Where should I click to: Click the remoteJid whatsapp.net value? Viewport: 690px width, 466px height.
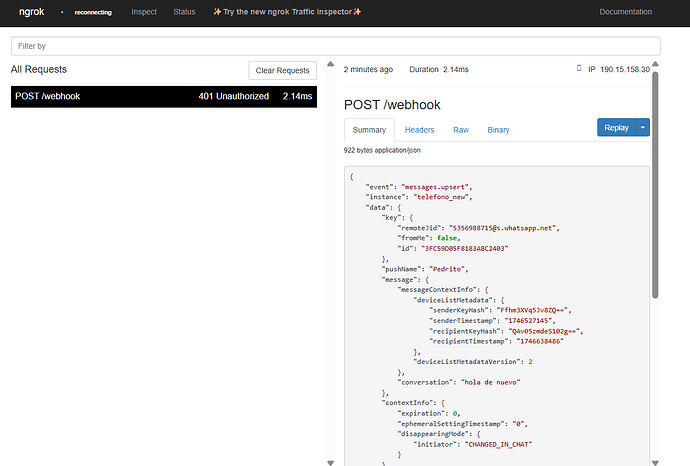pyautogui.click(x=503, y=228)
